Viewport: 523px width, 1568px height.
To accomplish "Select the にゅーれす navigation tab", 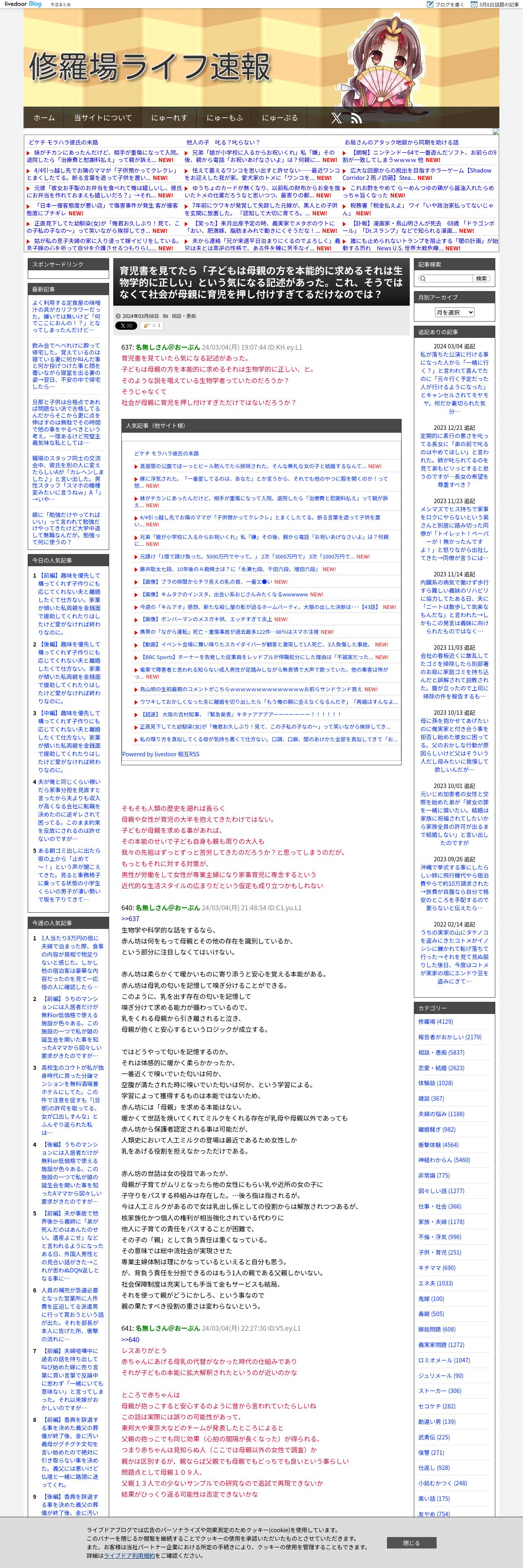I will pos(169,118).
